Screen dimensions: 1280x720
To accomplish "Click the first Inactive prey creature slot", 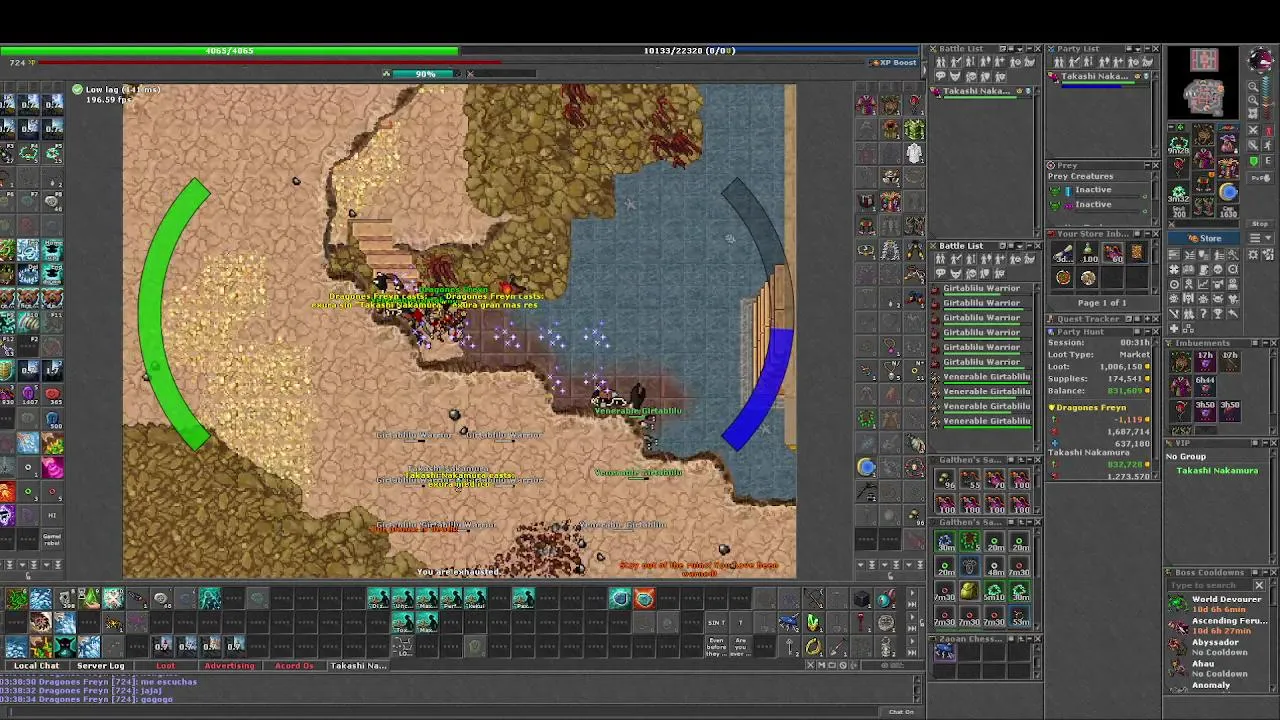I will click(x=1097, y=190).
